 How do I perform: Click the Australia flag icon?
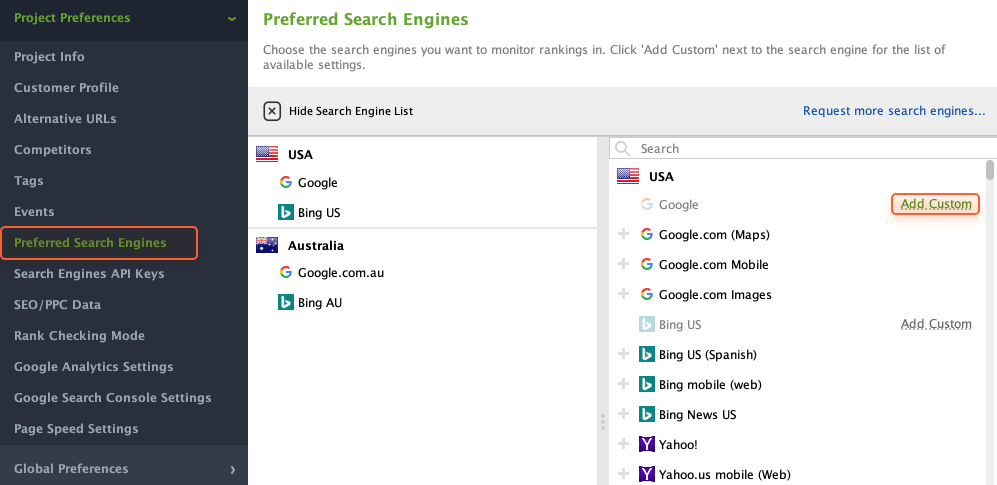click(267, 245)
